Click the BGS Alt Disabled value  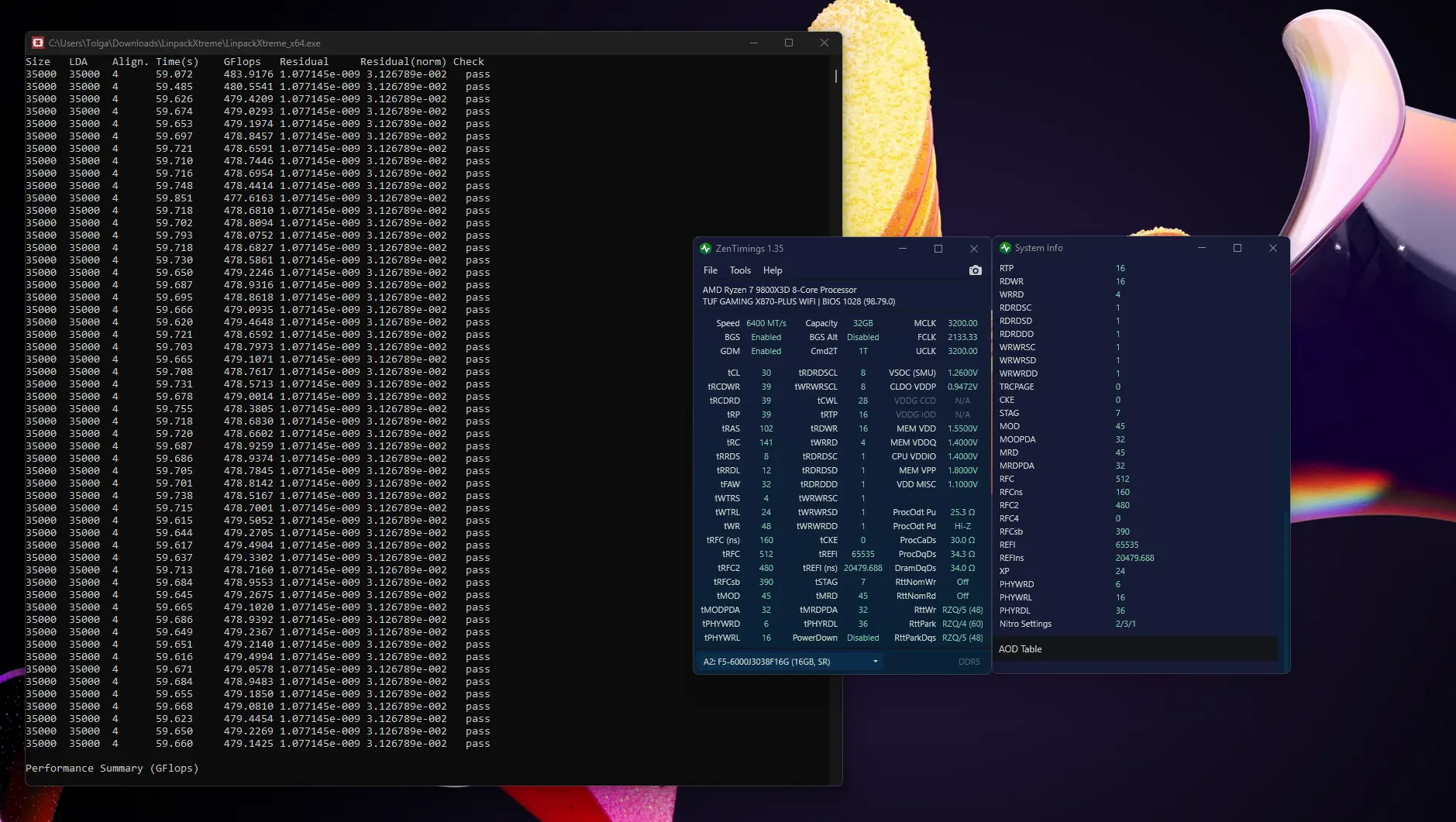tap(862, 337)
